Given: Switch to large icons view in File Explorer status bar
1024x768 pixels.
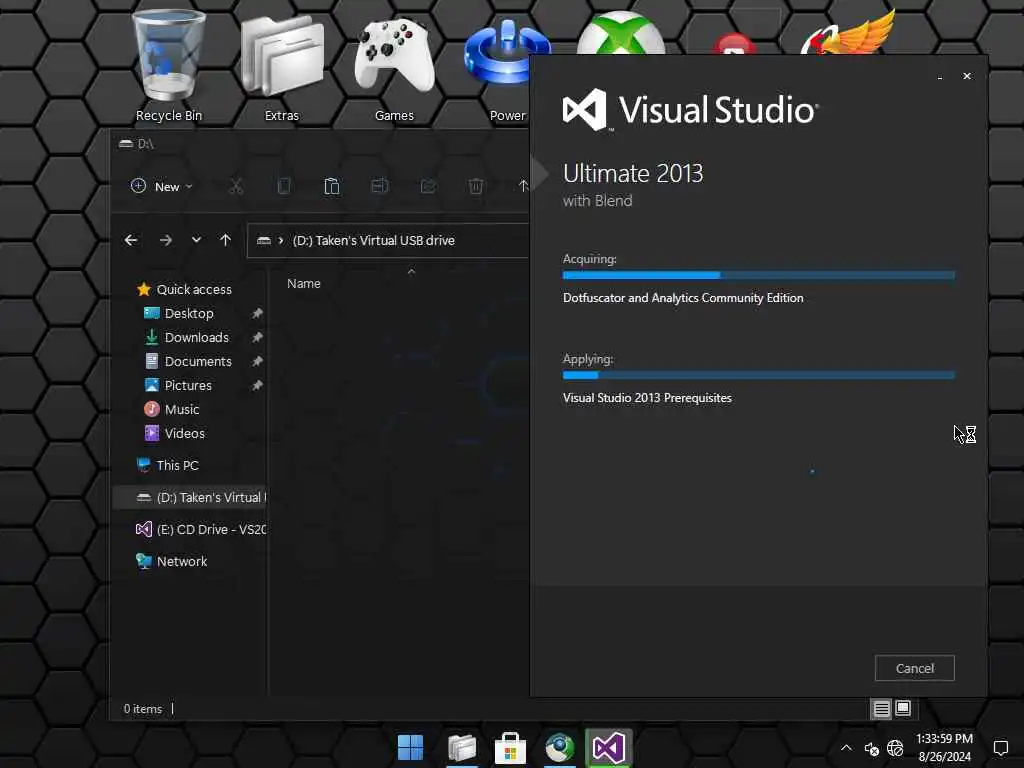Looking at the screenshot, I should (903, 709).
